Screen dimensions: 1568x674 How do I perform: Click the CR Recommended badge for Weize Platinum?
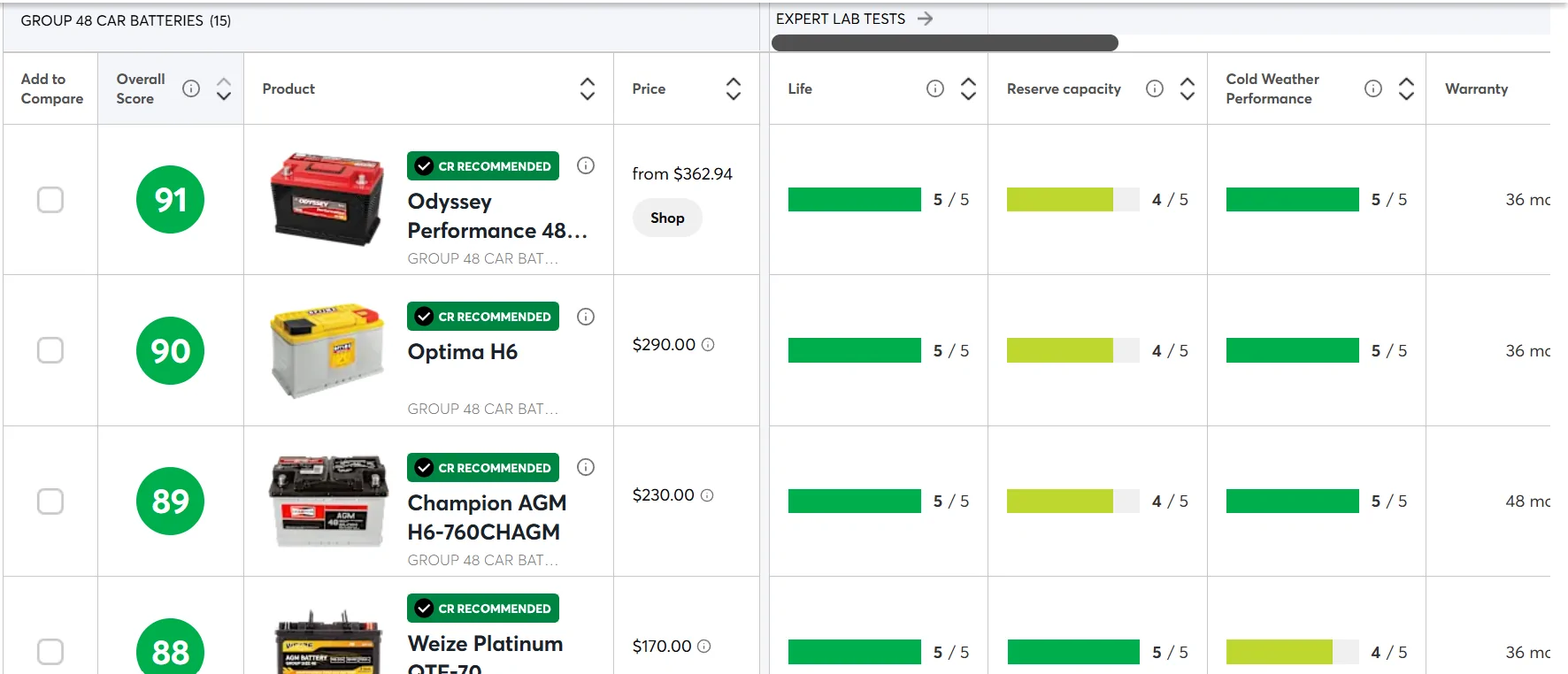click(483, 608)
